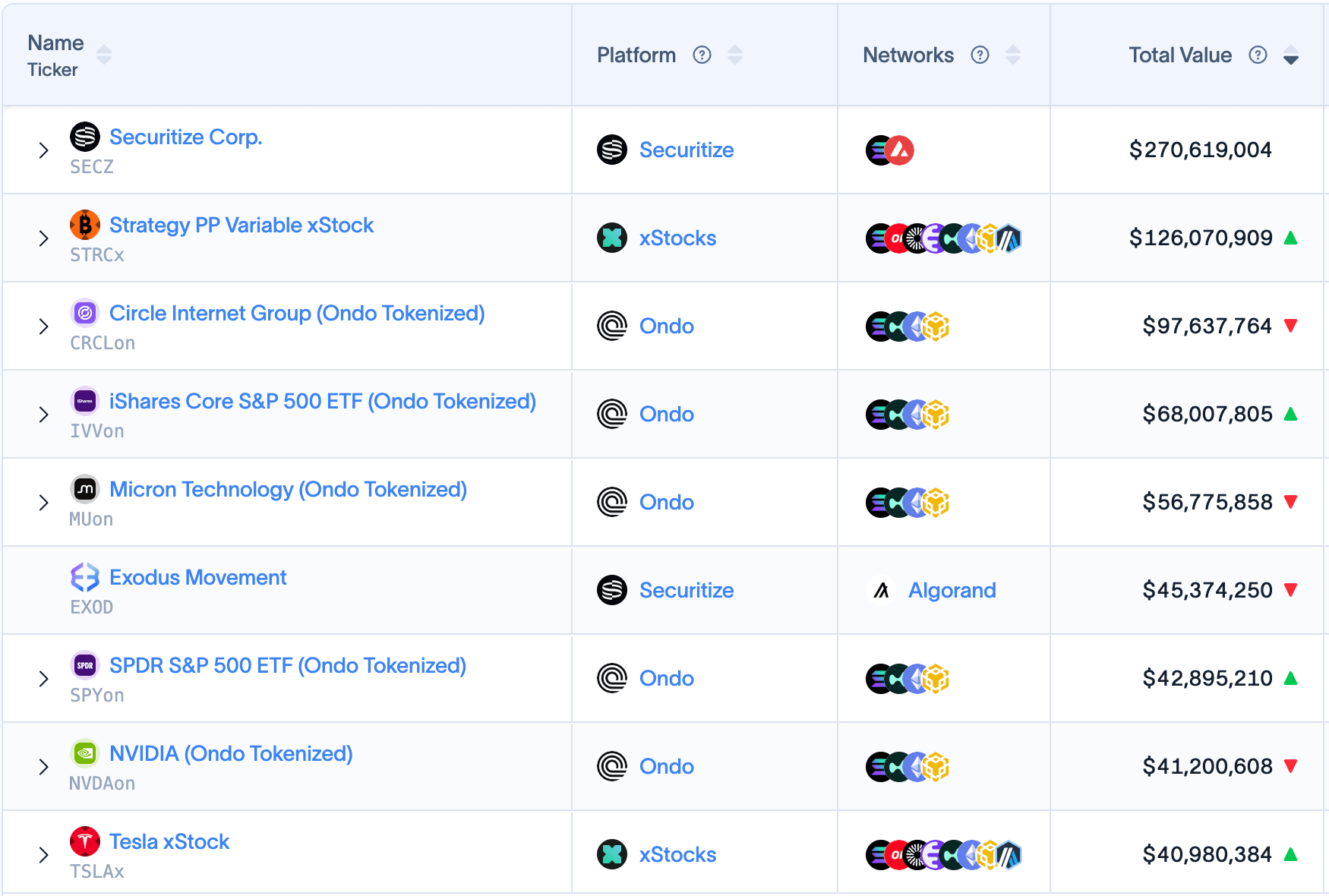The width and height of the screenshot is (1329, 896).
Task: Click the $40,980,384 total value
Action: [1207, 854]
